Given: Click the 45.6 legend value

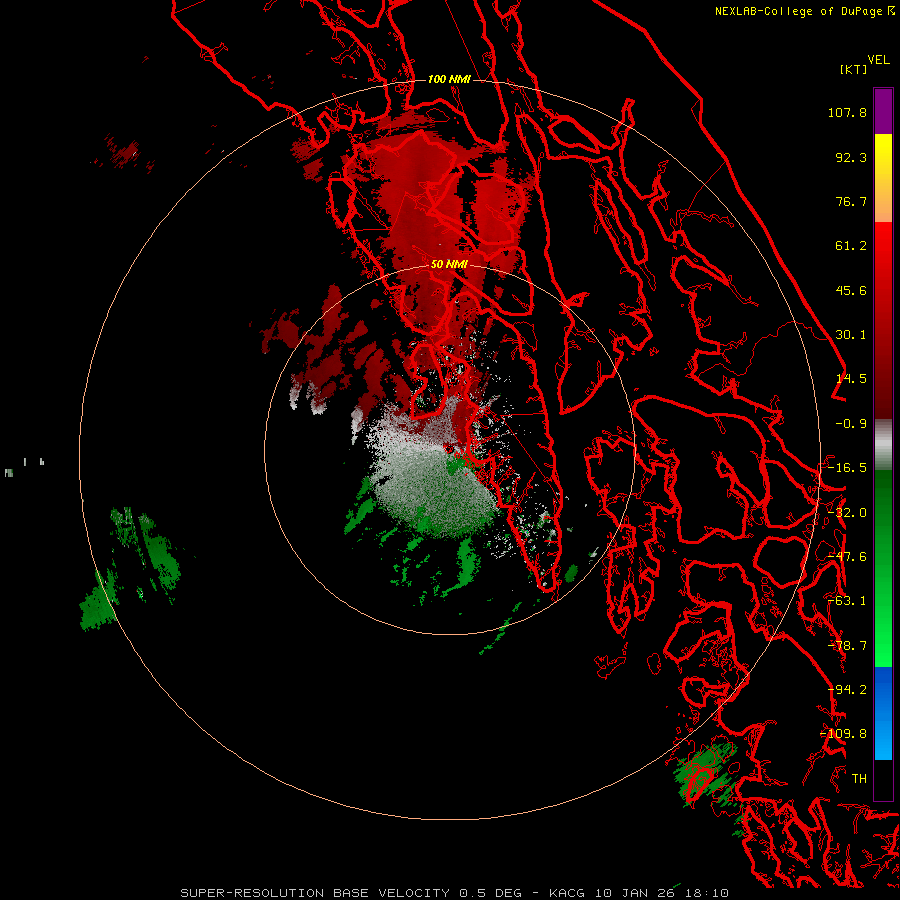Looking at the screenshot, I should (851, 290).
